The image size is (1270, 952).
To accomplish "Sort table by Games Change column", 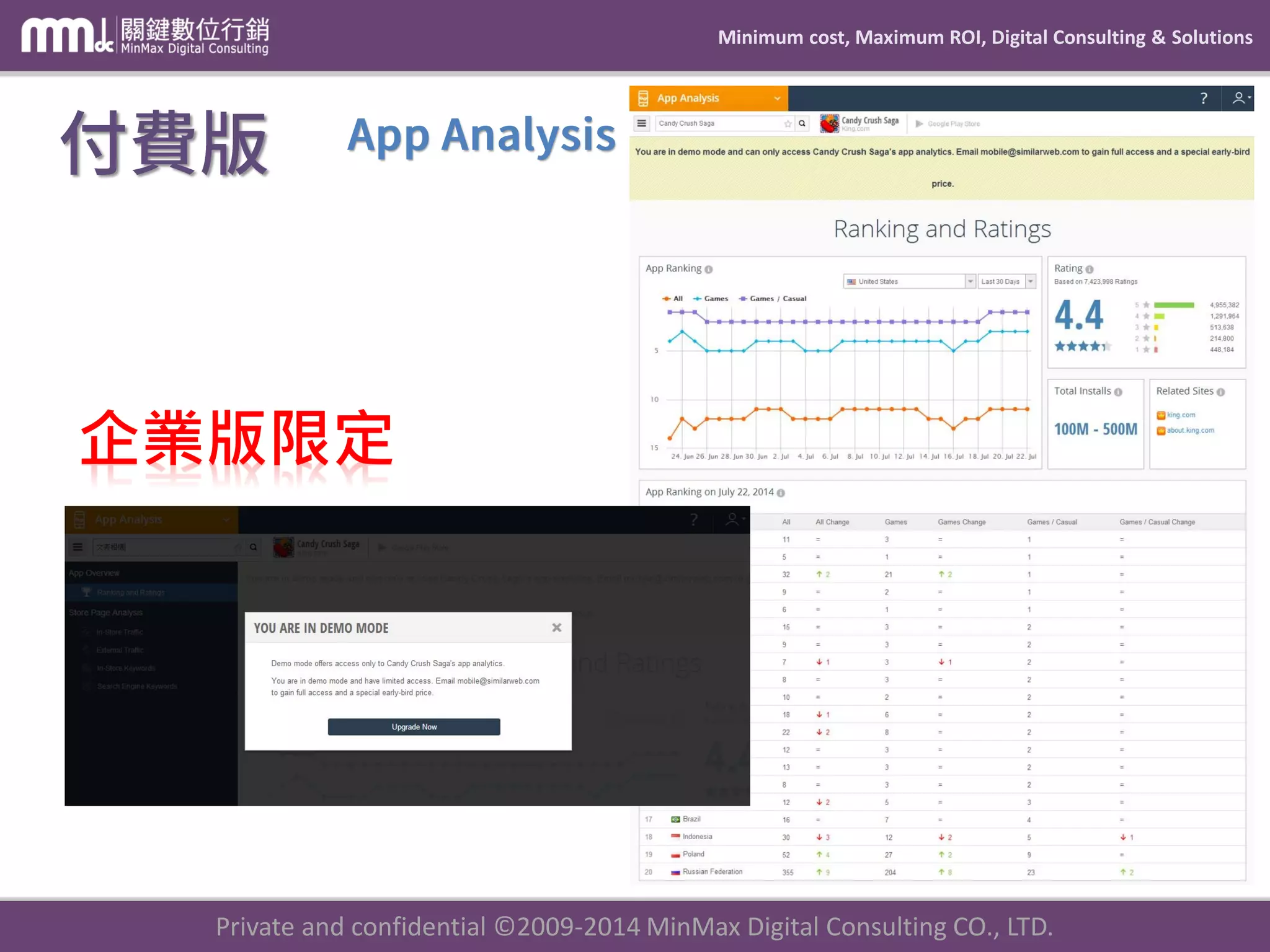I will tap(961, 522).
